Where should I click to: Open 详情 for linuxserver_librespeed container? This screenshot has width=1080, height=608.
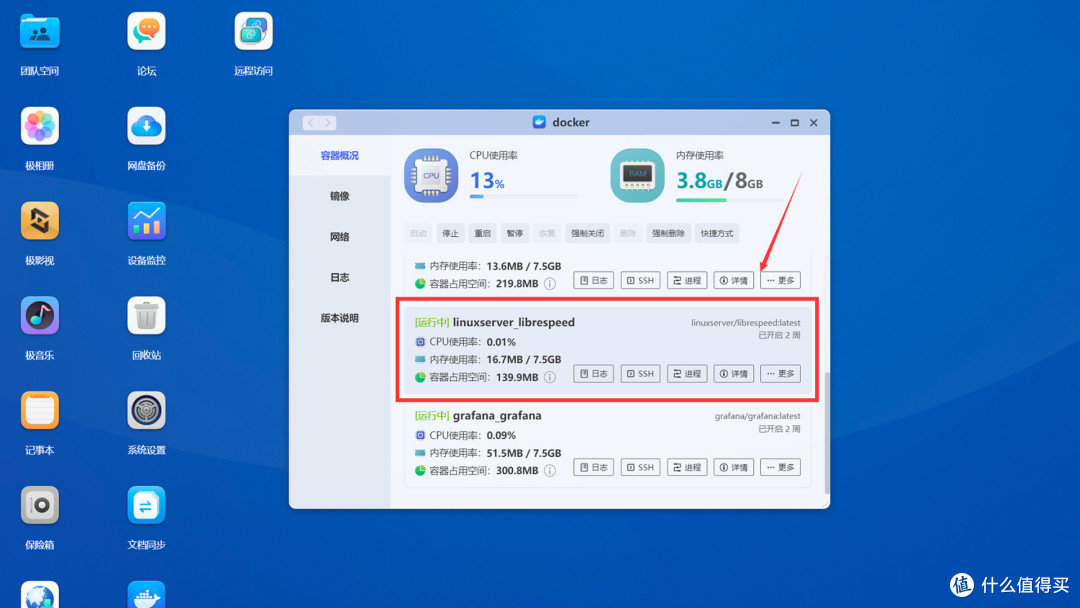pyautogui.click(x=734, y=374)
